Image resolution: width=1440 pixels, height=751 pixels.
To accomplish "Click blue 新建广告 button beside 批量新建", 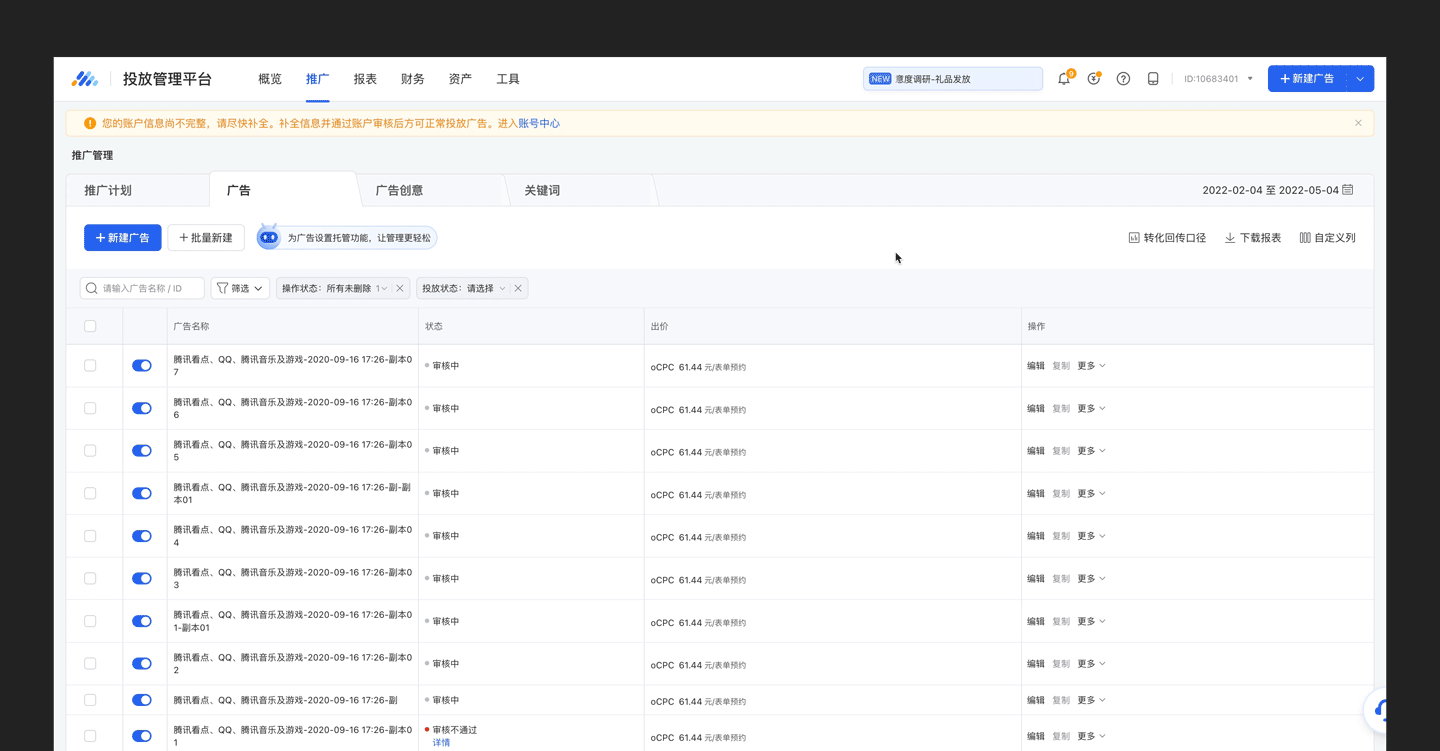I will [123, 238].
